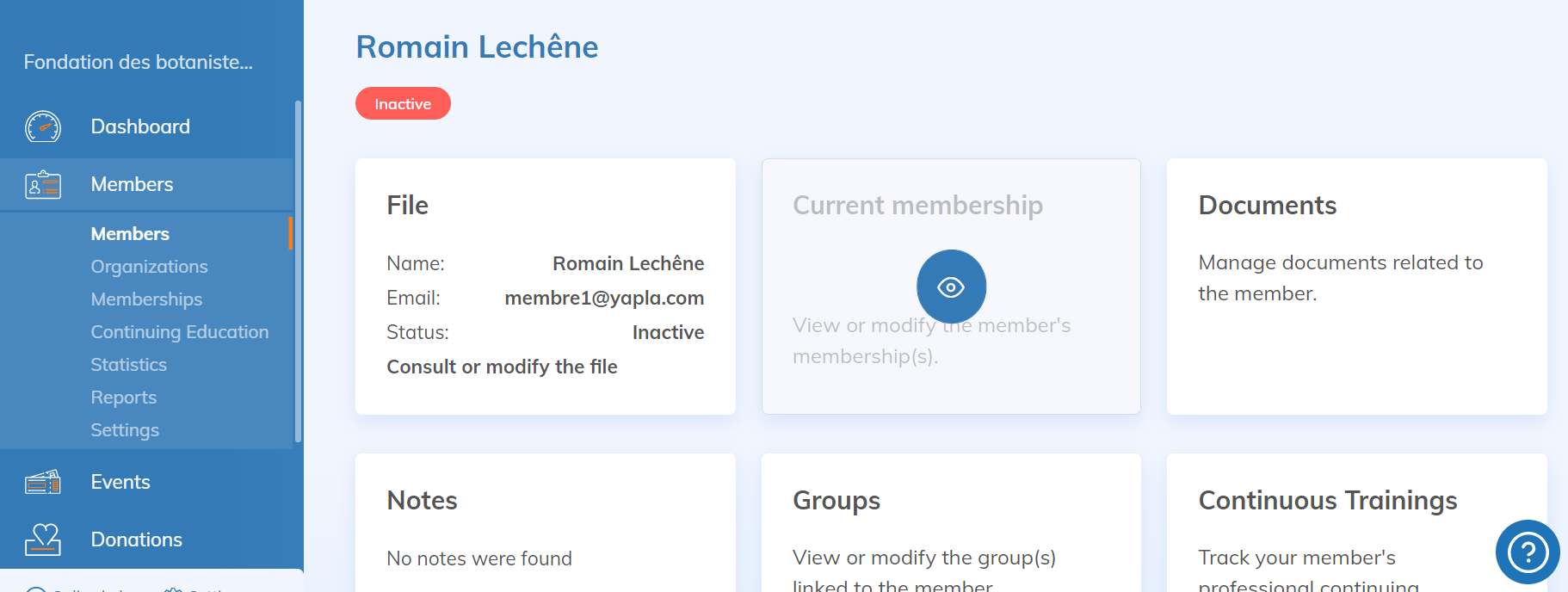
Task: Open the help question mark button
Action: [1528, 552]
